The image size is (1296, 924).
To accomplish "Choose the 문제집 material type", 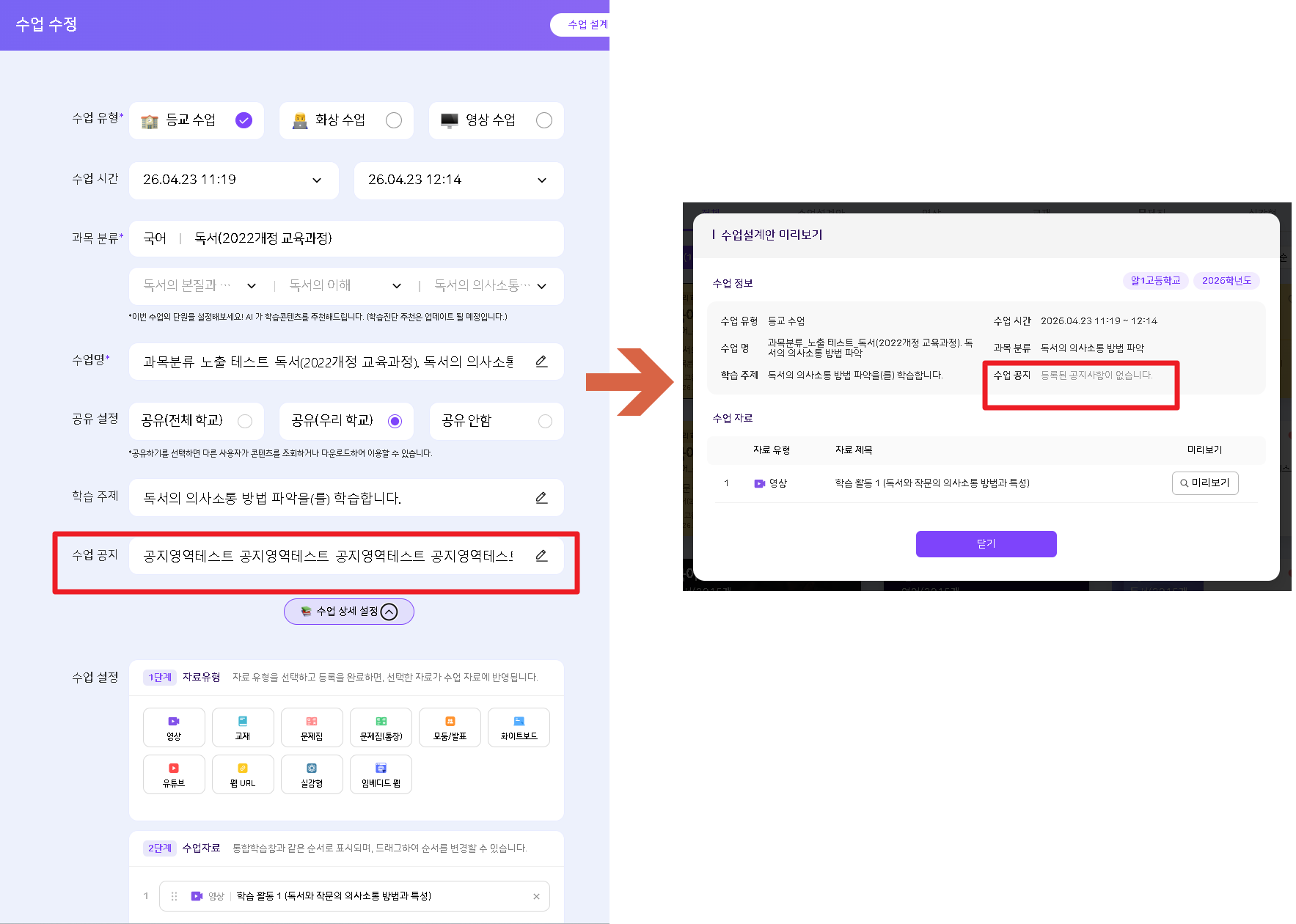I will [x=312, y=727].
